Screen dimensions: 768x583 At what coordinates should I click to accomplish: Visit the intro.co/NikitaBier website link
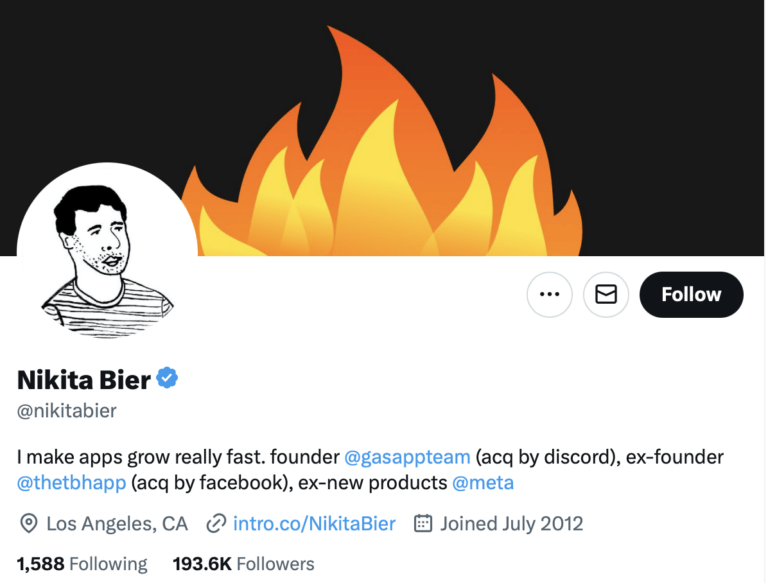[x=314, y=523]
